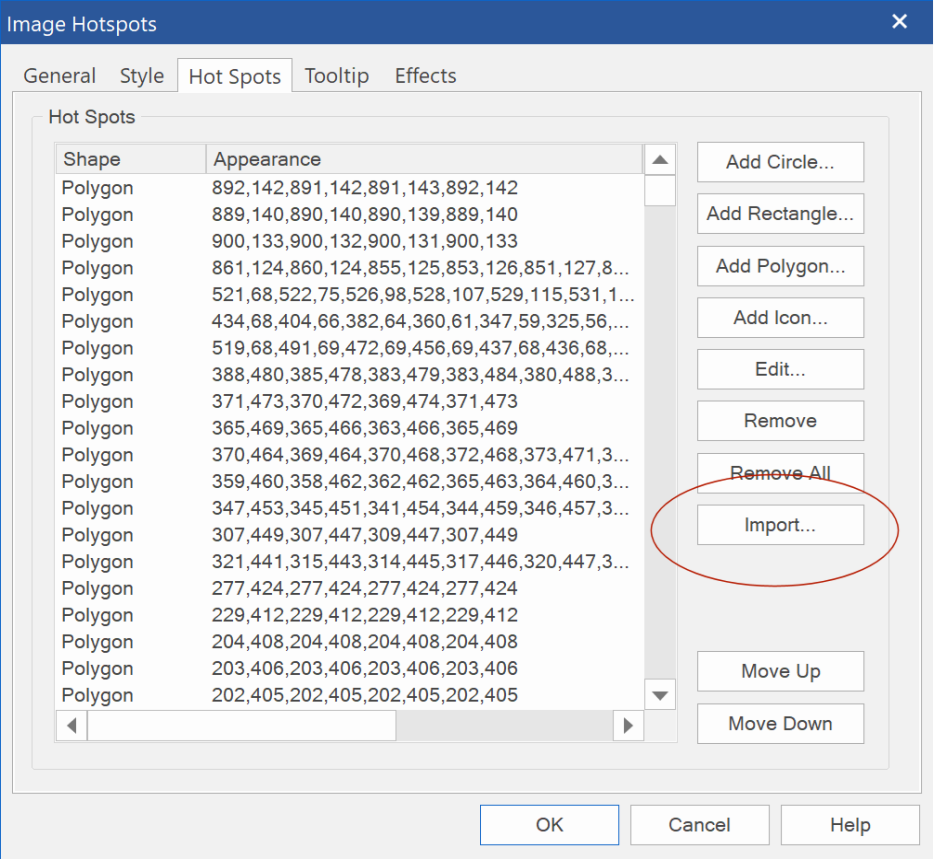Click the Add Circle button
934x860 pixels.
click(x=780, y=162)
